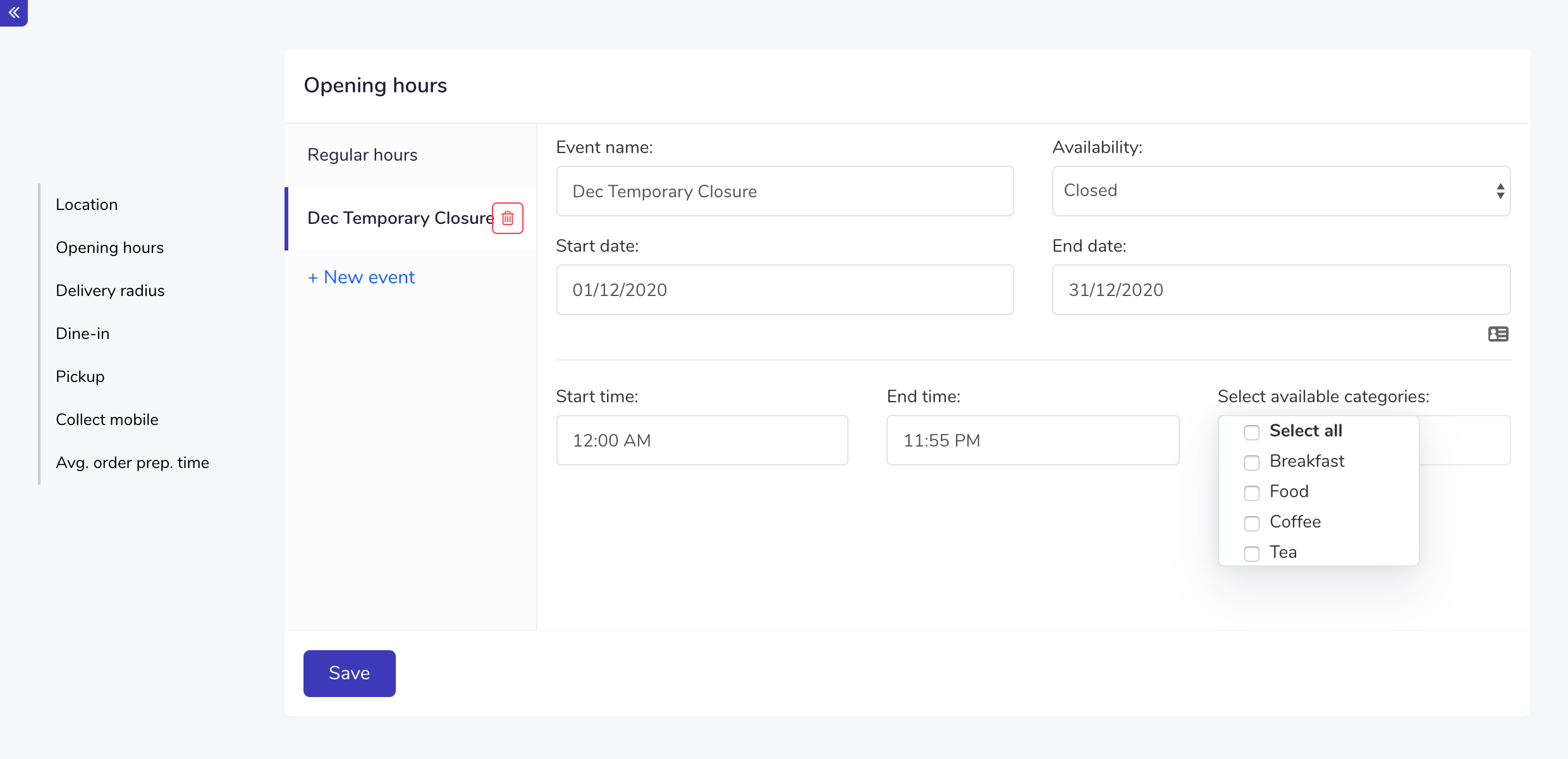Open Delivery radius settings

110,290
